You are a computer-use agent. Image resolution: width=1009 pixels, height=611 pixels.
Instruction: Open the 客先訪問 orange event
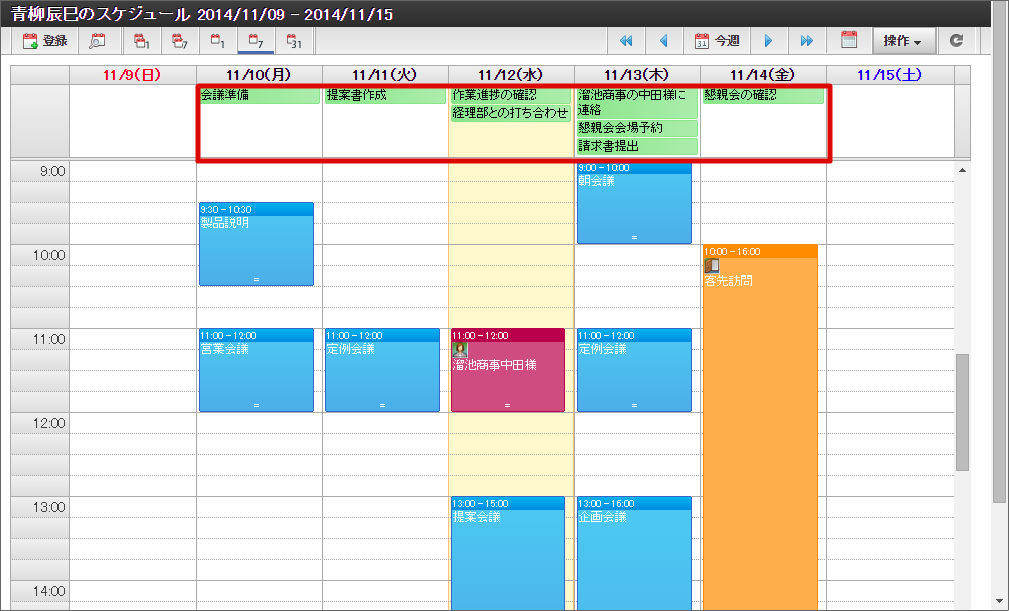pyautogui.click(x=760, y=428)
